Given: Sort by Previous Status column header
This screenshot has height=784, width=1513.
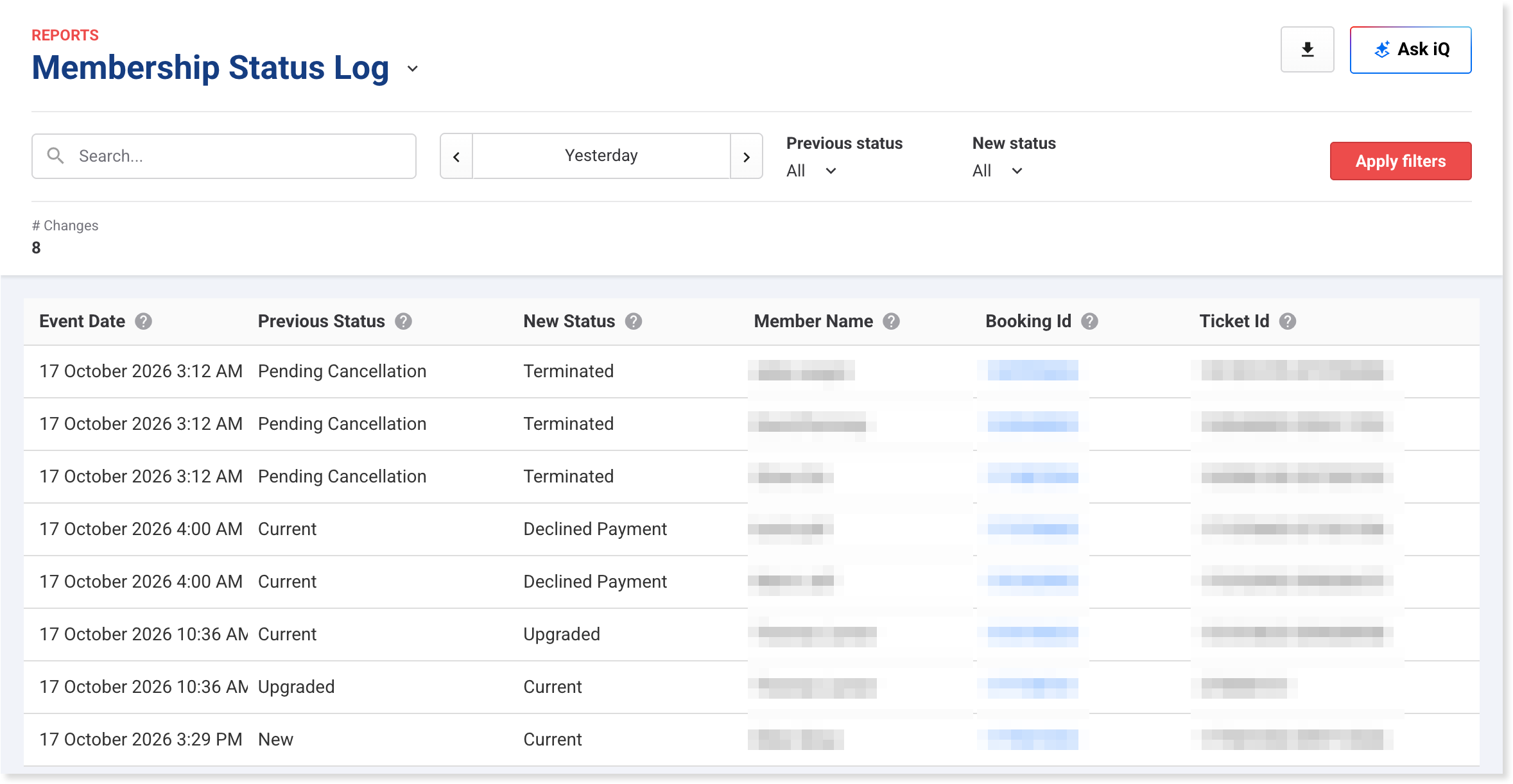Looking at the screenshot, I should (322, 321).
